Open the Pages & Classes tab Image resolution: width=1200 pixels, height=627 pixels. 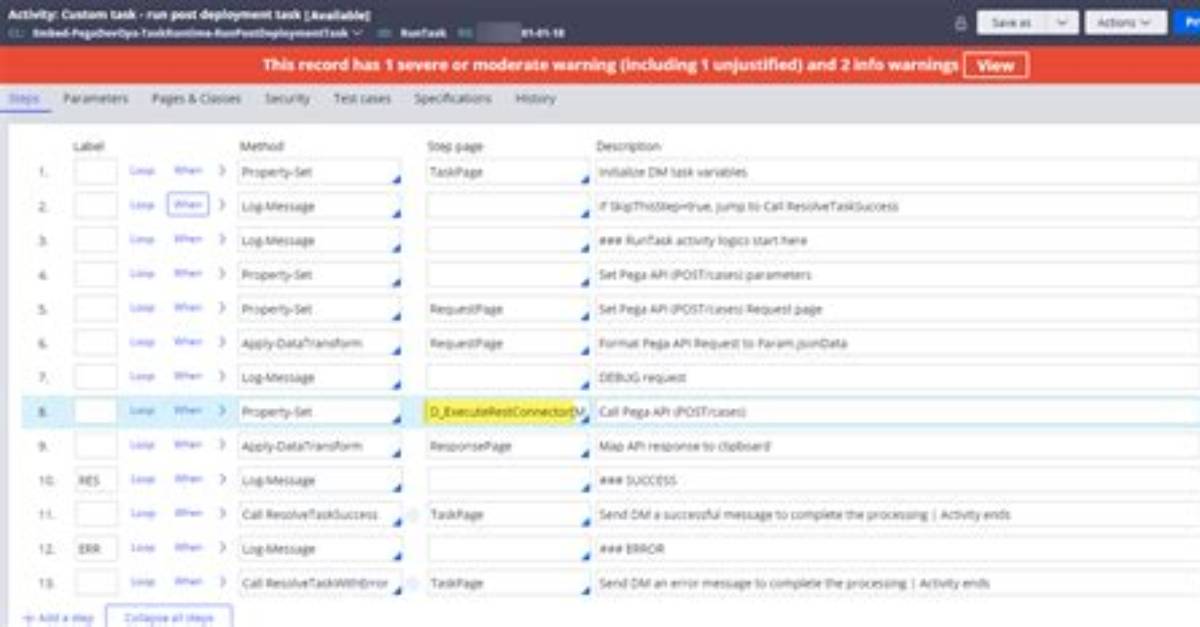click(x=196, y=99)
